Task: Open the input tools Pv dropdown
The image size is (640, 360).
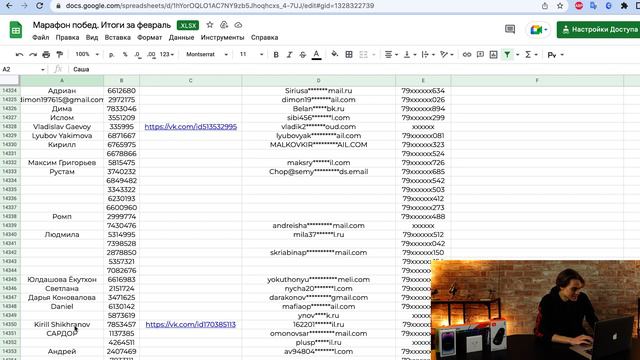Action: coord(556,55)
